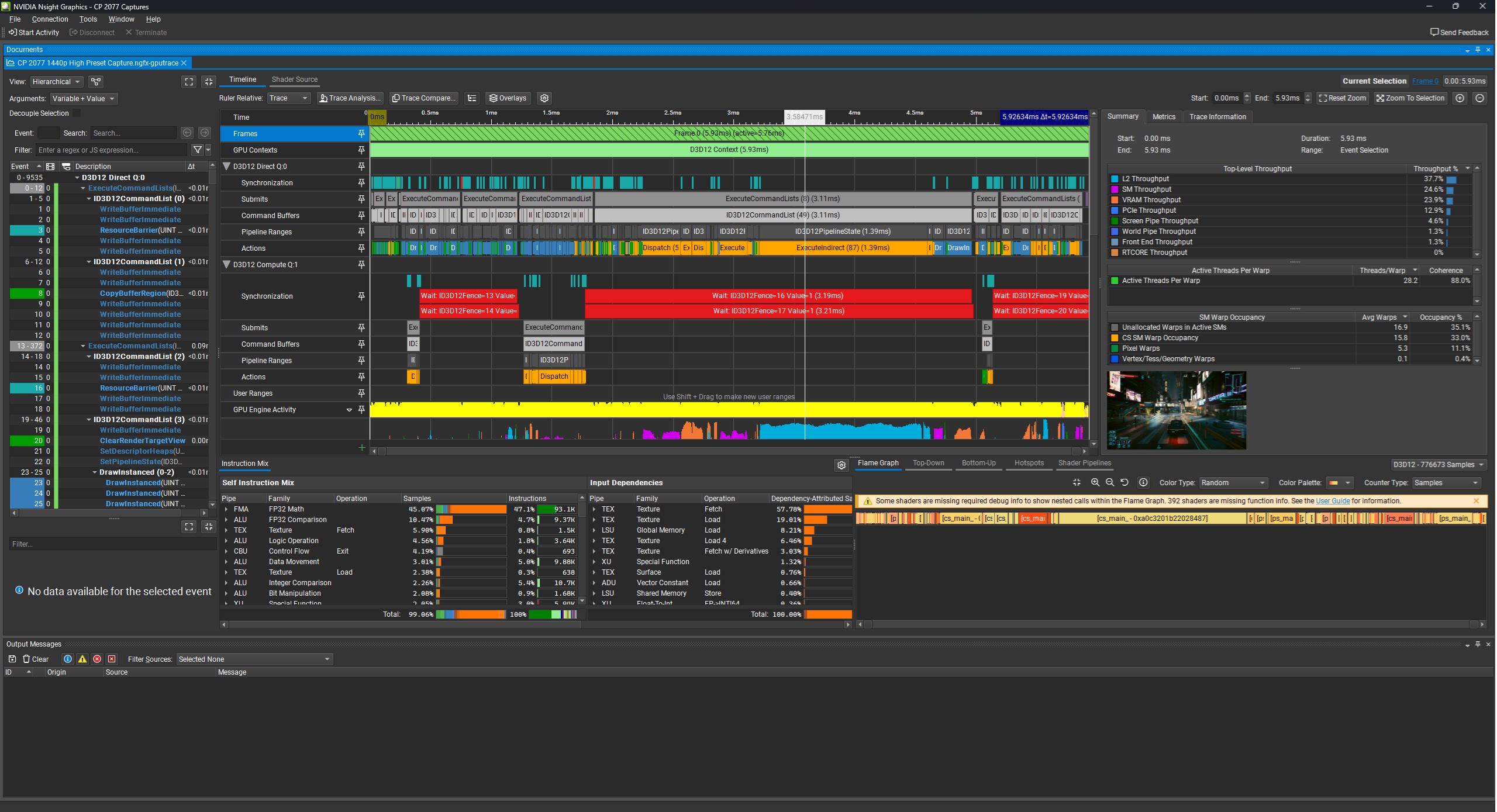Open the Tools menu

point(88,19)
